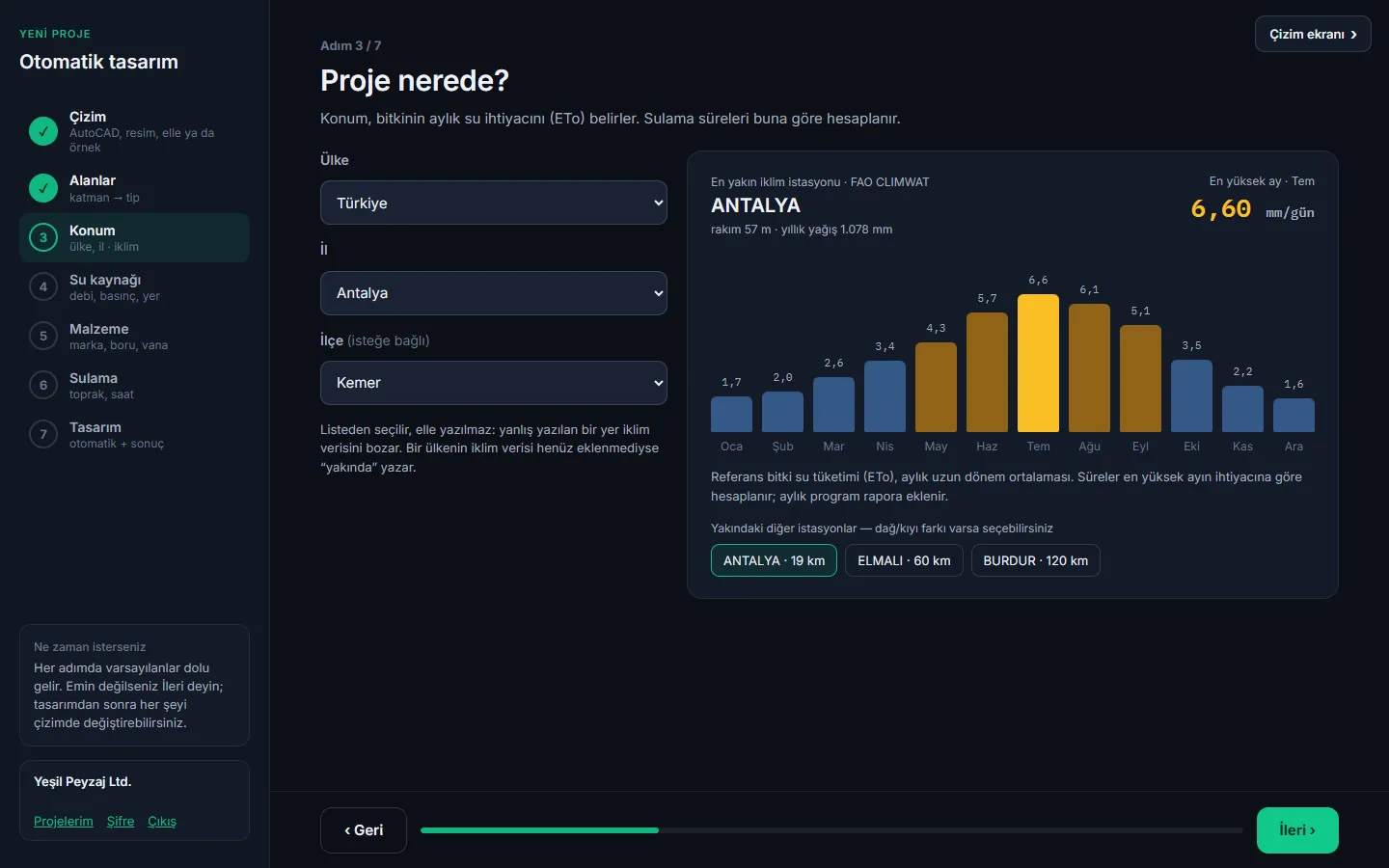Click the step progress bar at the bottom
The width and height of the screenshot is (1389, 868).
click(831, 830)
